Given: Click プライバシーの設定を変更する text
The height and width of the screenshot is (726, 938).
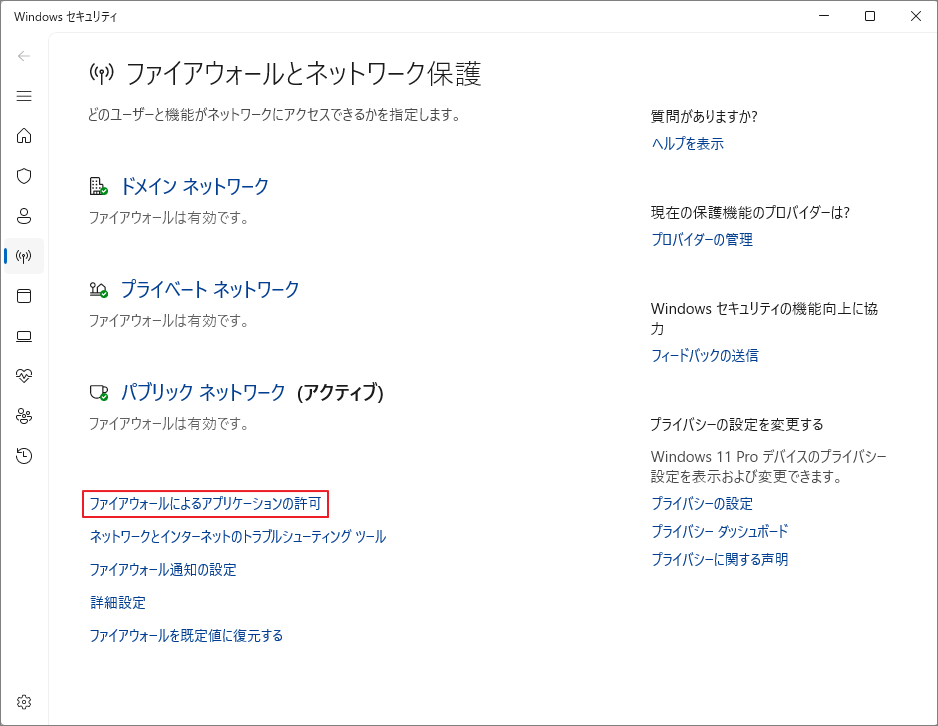Looking at the screenshot, I should coord(737,424).
